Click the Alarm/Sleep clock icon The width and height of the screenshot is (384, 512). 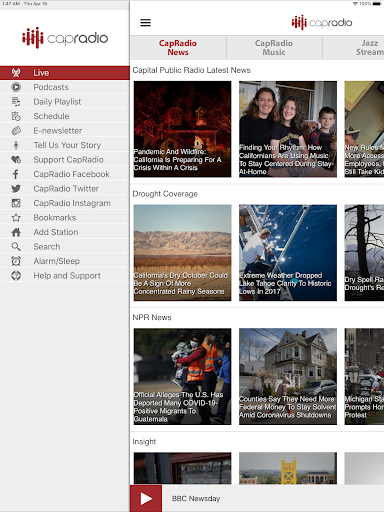pyautogui.click(x=16, y=261)
